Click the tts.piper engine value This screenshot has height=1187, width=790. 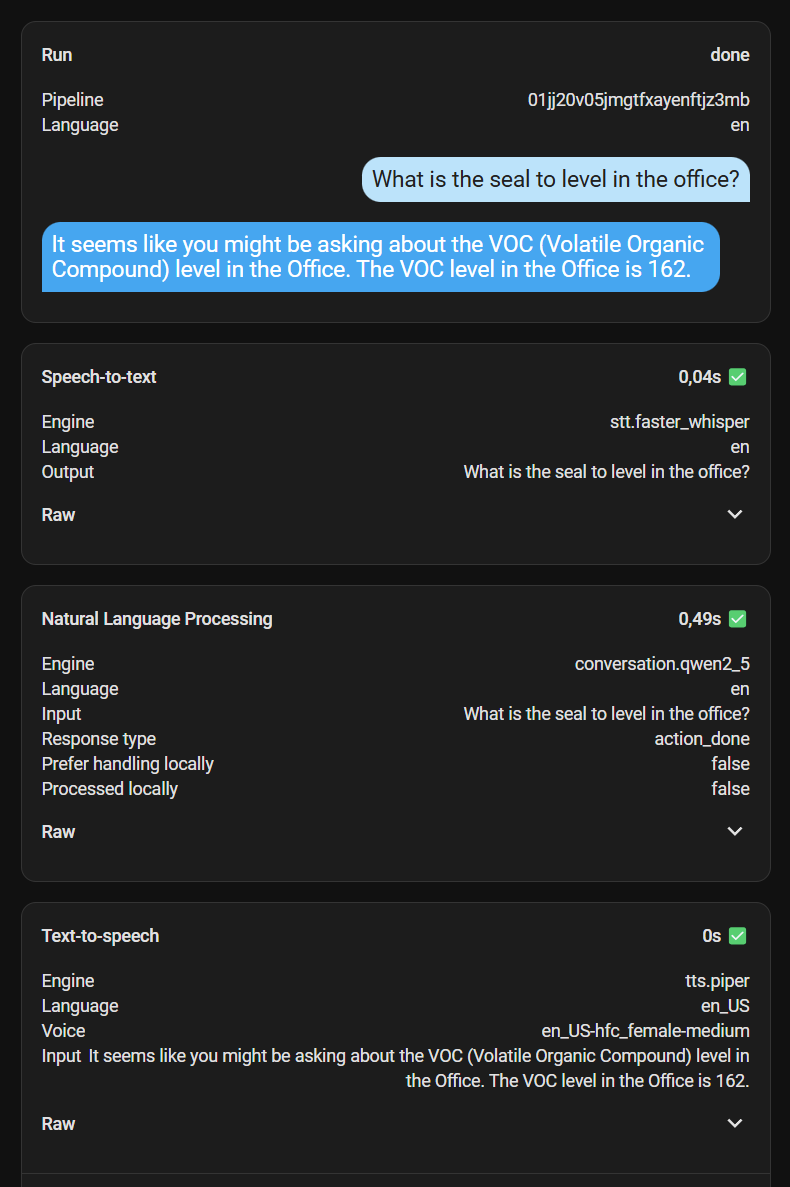point(717,981)
